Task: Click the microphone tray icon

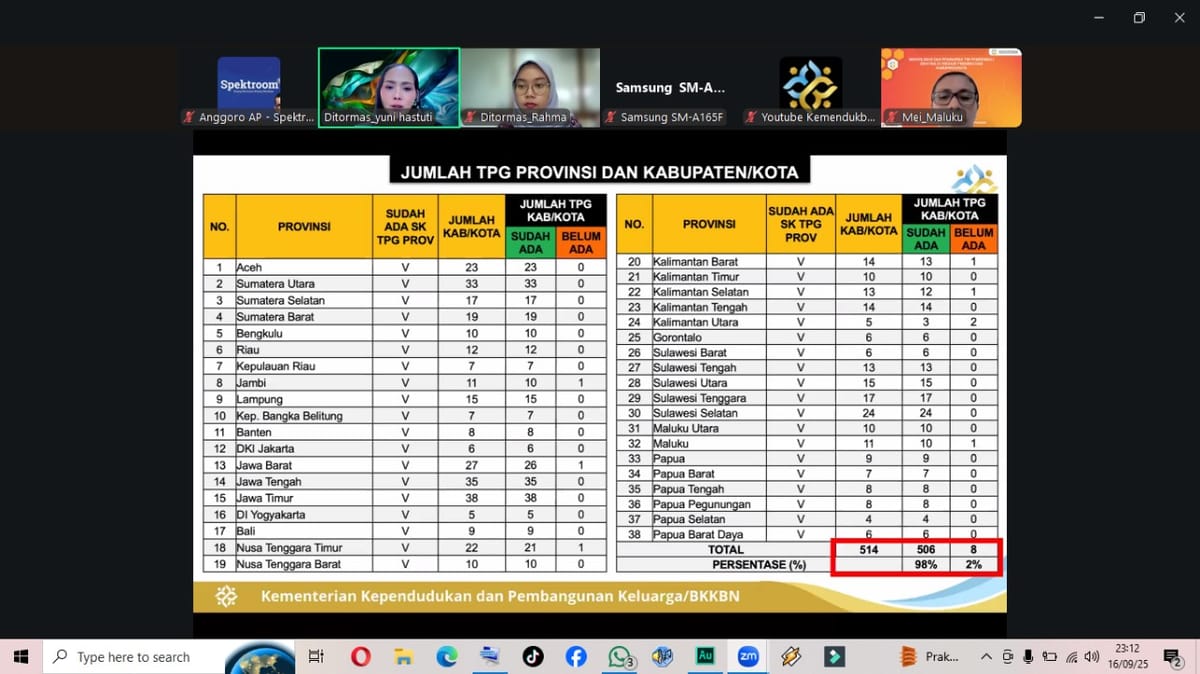Action: (1028, 657)
